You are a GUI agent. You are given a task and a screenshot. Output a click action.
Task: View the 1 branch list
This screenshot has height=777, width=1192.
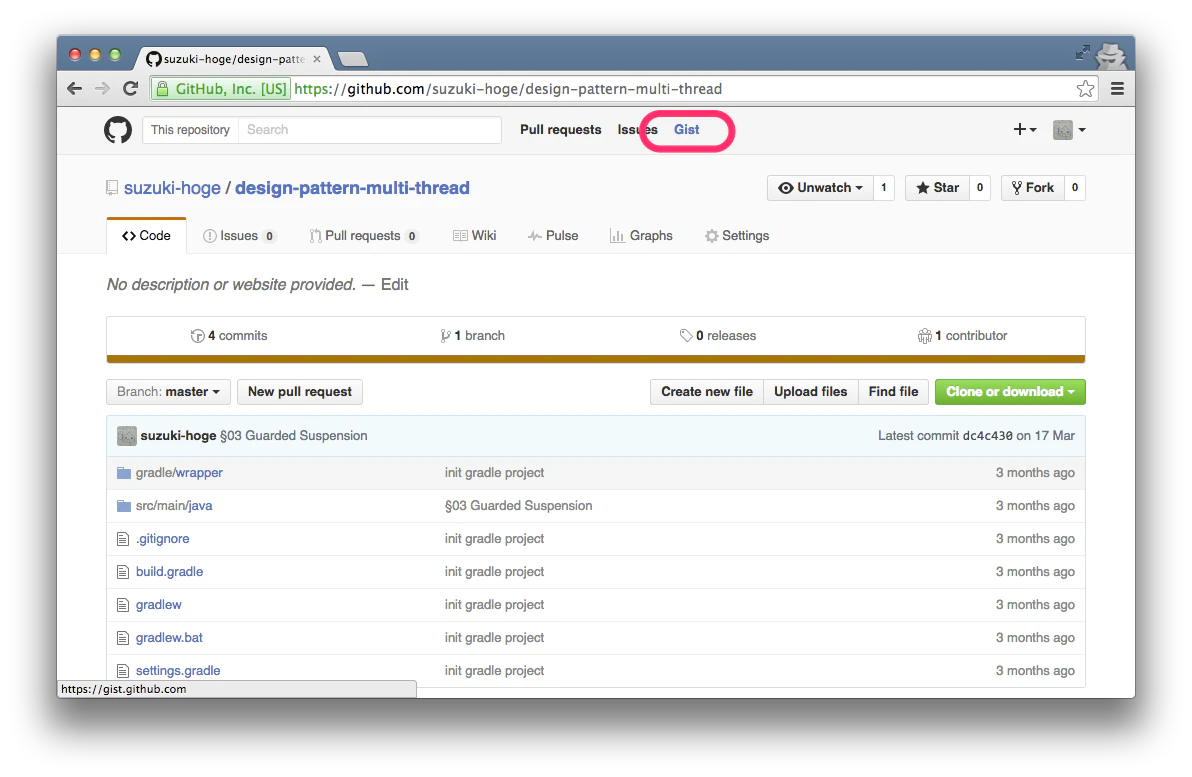pyautogui.click(x=472, y=335)
